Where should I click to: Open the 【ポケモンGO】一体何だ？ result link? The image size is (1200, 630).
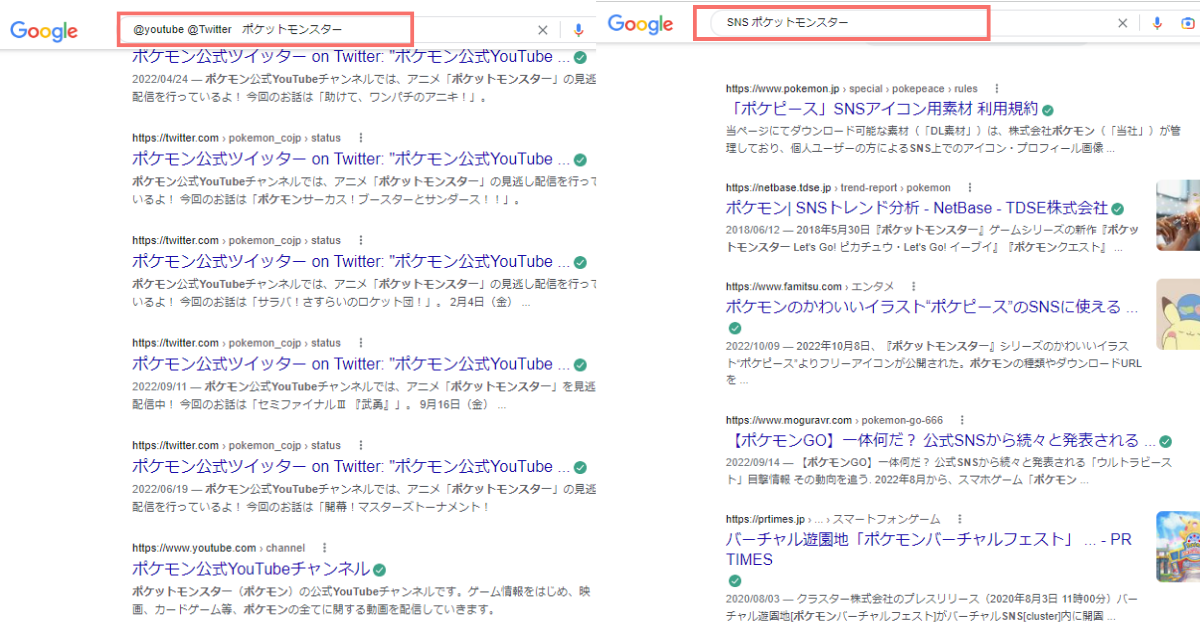point(940,440)
